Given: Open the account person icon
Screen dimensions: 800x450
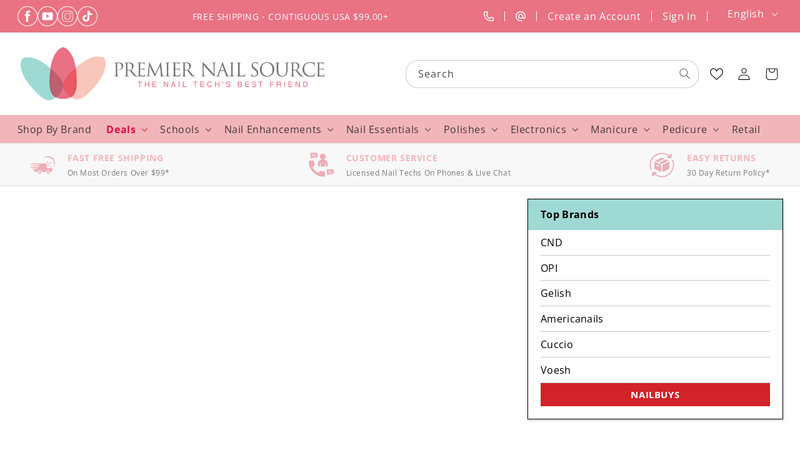Looking at the screenshot, I should point(744,74).
